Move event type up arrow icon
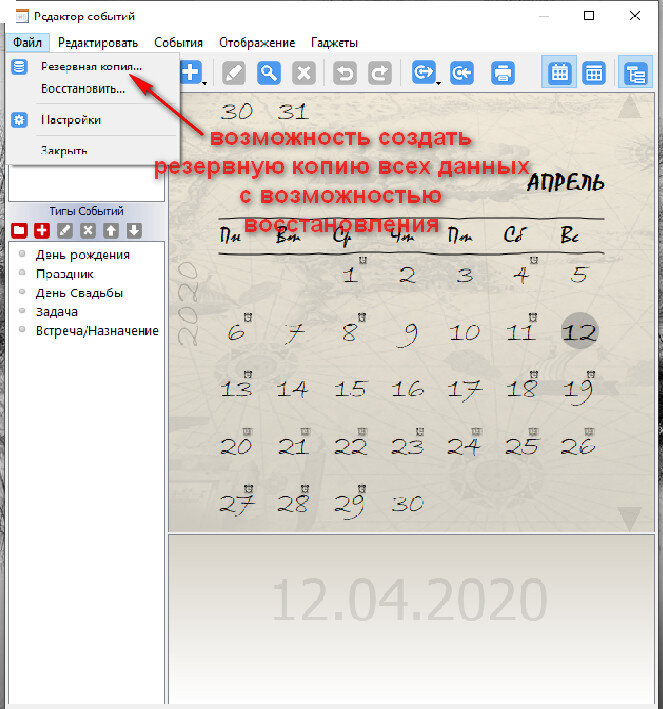The image size is (663, 709). [111, 231]
